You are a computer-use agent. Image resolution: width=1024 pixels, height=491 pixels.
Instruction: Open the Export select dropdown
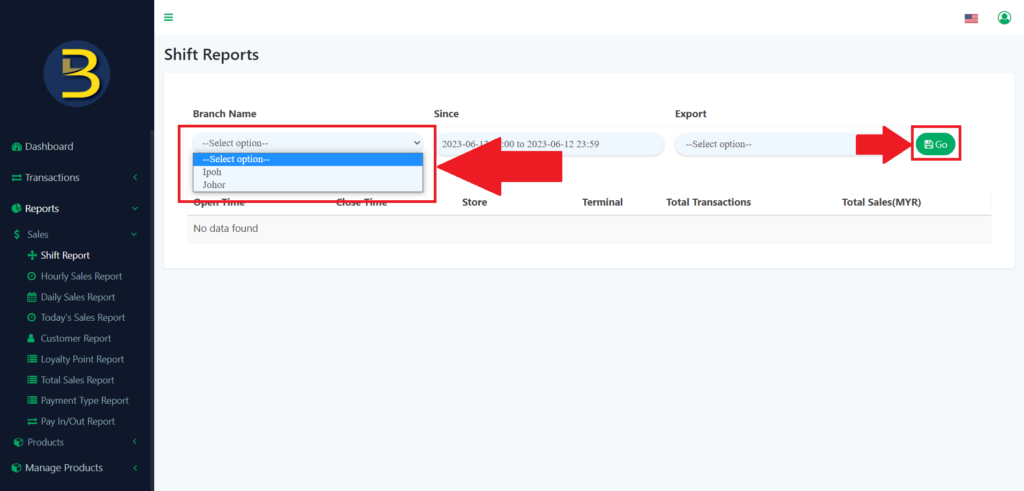765,144
